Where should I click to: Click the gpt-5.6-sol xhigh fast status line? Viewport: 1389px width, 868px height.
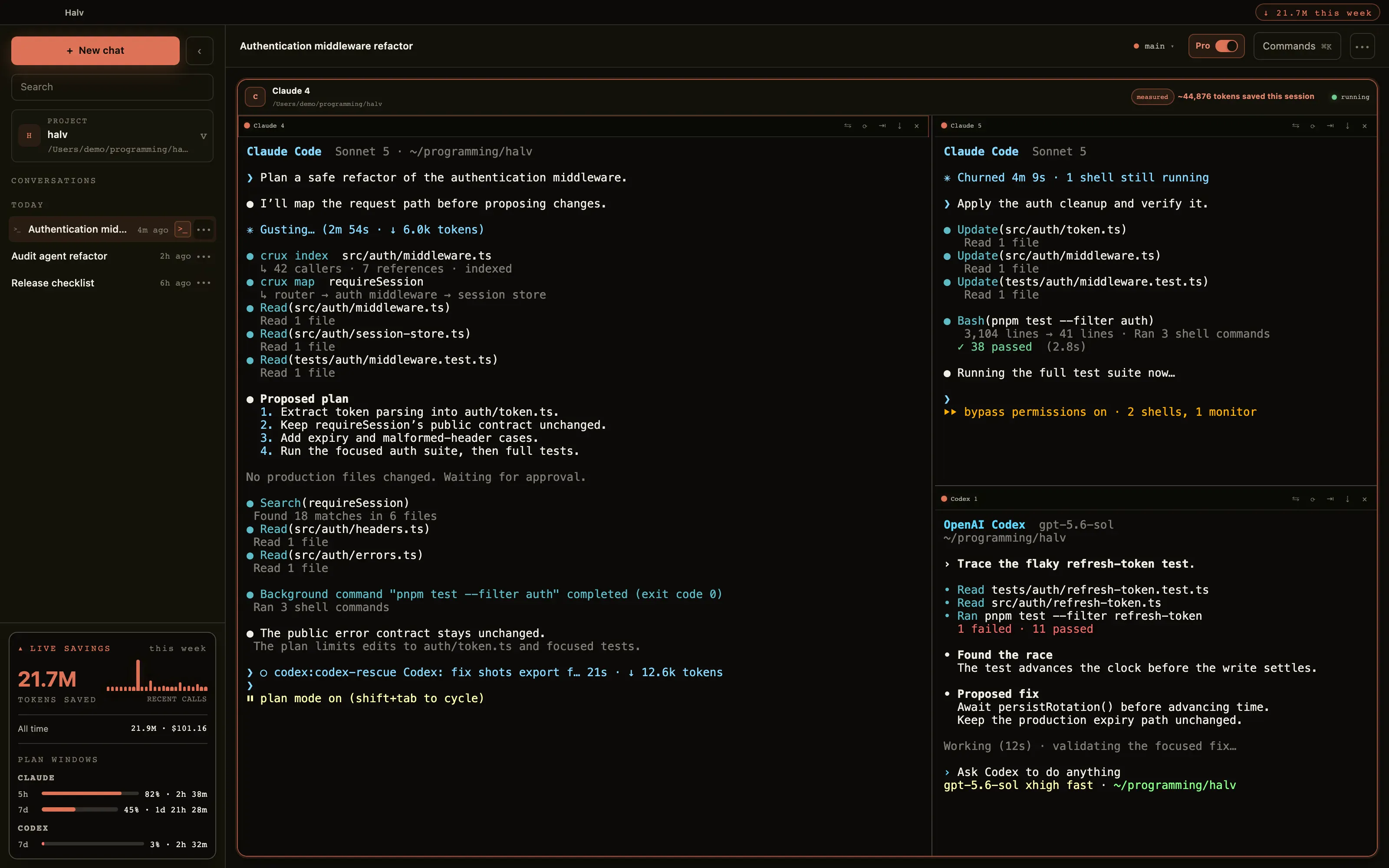pos(1089,785)
